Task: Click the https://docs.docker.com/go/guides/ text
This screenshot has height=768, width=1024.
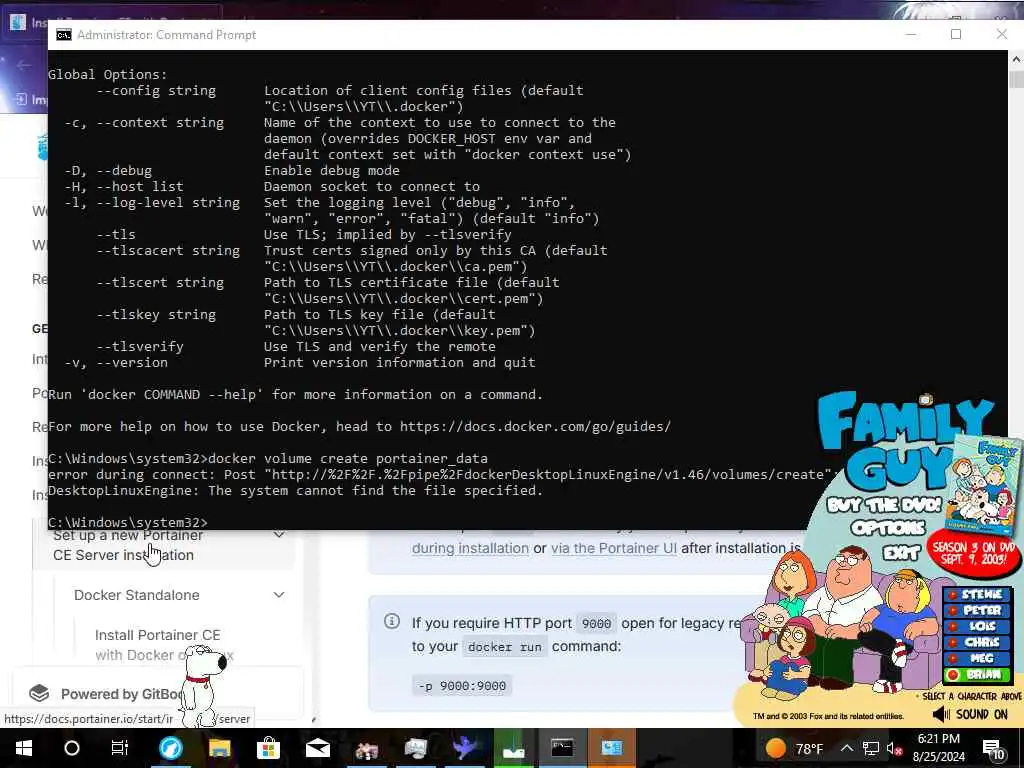Action: pos(536,426)
